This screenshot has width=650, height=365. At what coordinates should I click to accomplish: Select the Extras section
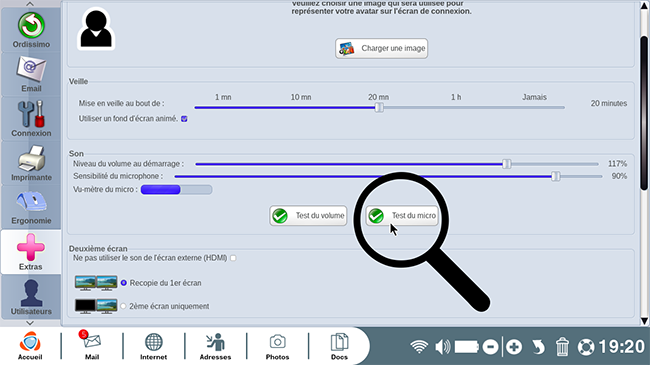point(31,252)
